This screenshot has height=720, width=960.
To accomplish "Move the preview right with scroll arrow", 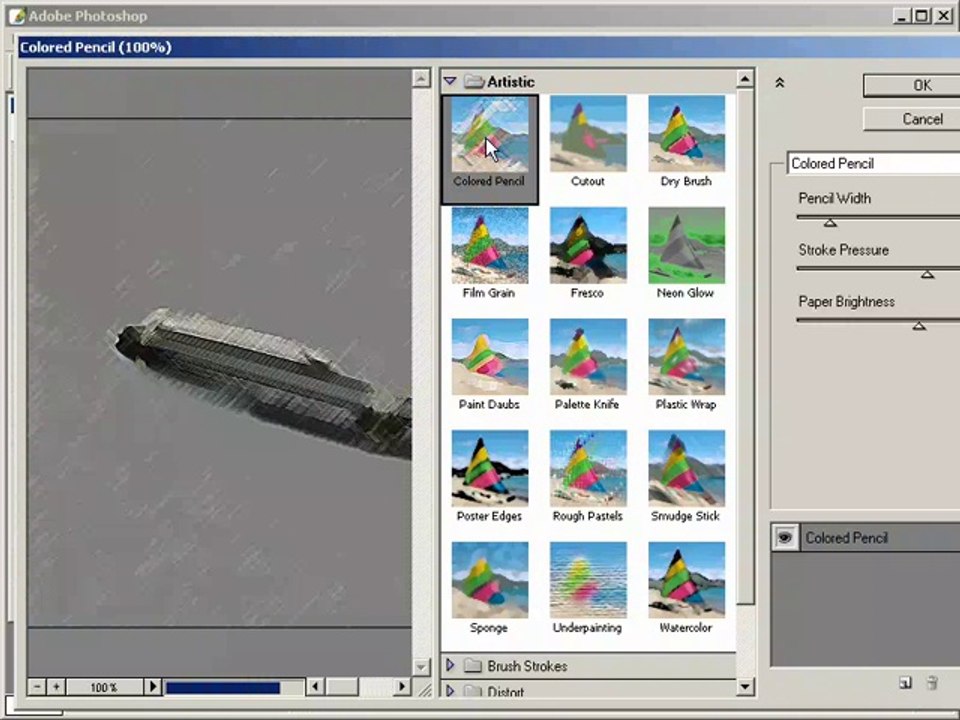I will 402,687.
